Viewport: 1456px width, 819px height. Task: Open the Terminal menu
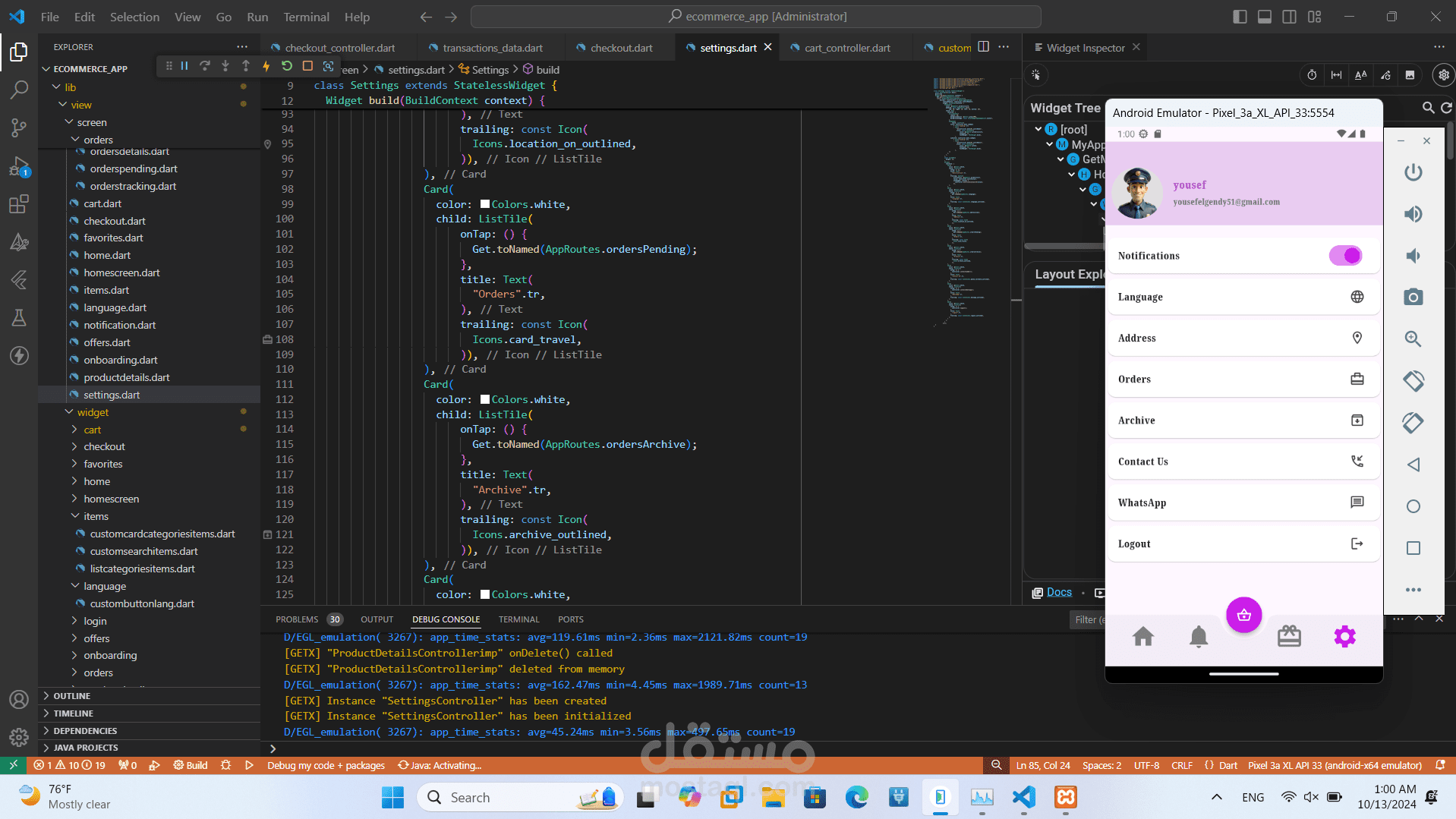click(x=306, y=17)
